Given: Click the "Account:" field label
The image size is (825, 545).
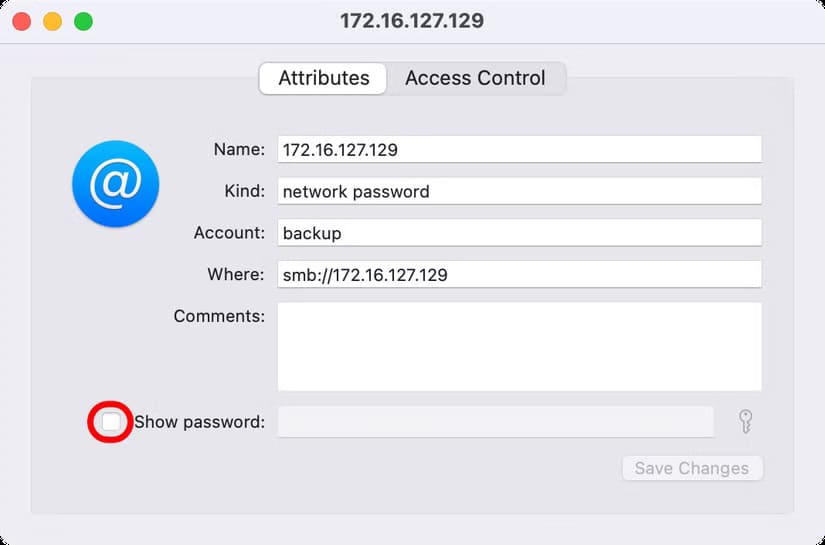Looking at the screenshot, I should [x=229, y=233].
